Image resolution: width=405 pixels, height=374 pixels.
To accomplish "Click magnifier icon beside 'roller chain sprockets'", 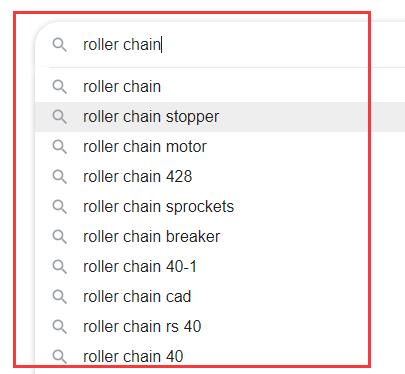I will point(60,207).
